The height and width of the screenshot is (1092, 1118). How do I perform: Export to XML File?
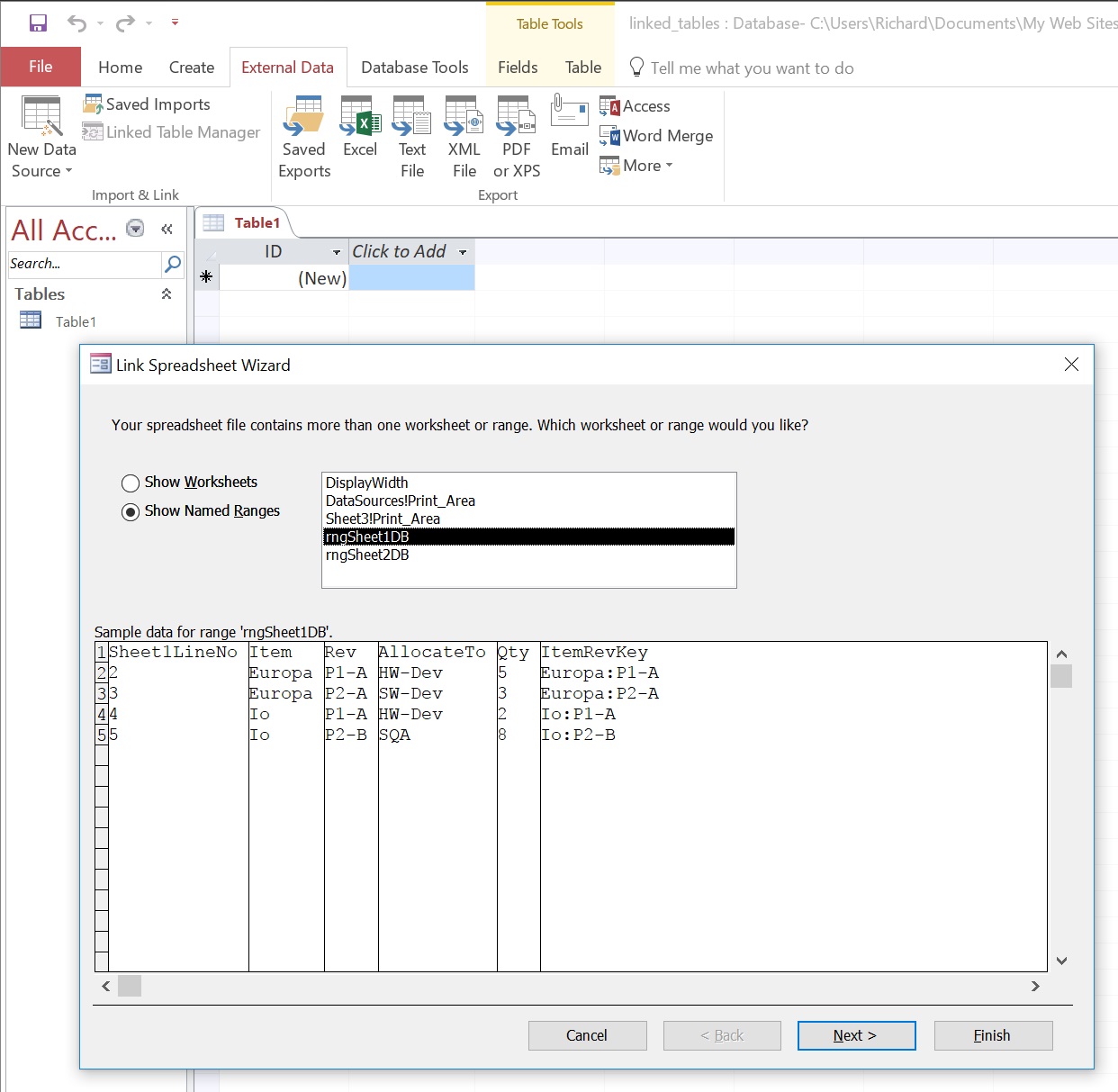[x=464, y=137]
